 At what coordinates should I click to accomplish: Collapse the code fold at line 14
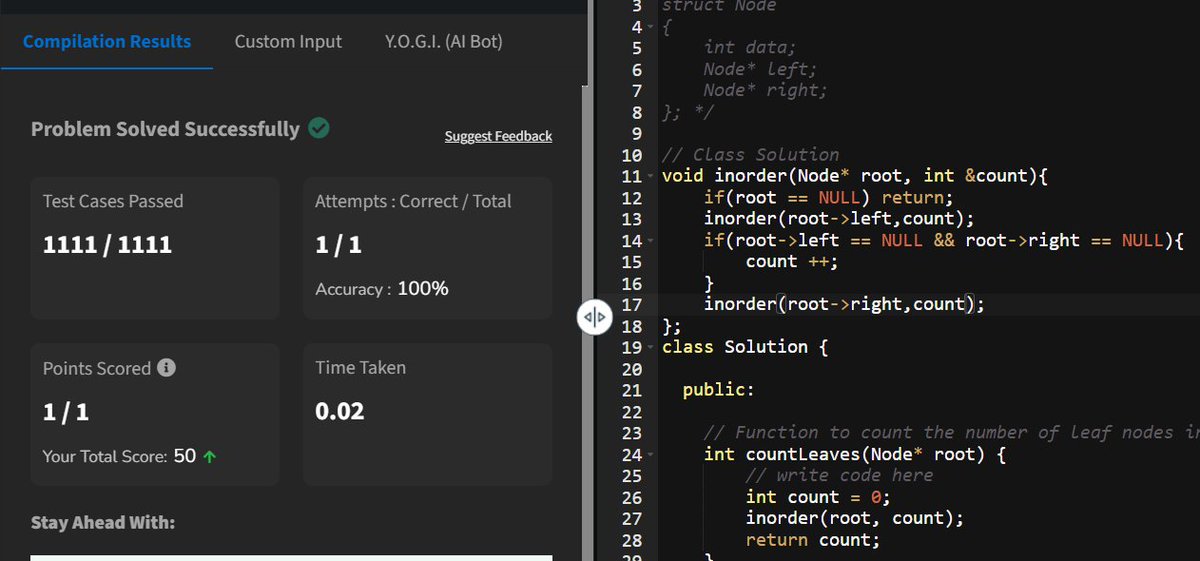click(x=650, y=240)
